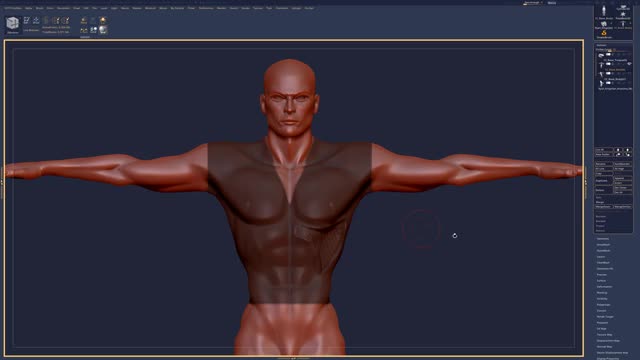The height and width of the screenshot is (360, 640).
Task: Expand the Displacement Map subpalette
Action: pos(608,341)
